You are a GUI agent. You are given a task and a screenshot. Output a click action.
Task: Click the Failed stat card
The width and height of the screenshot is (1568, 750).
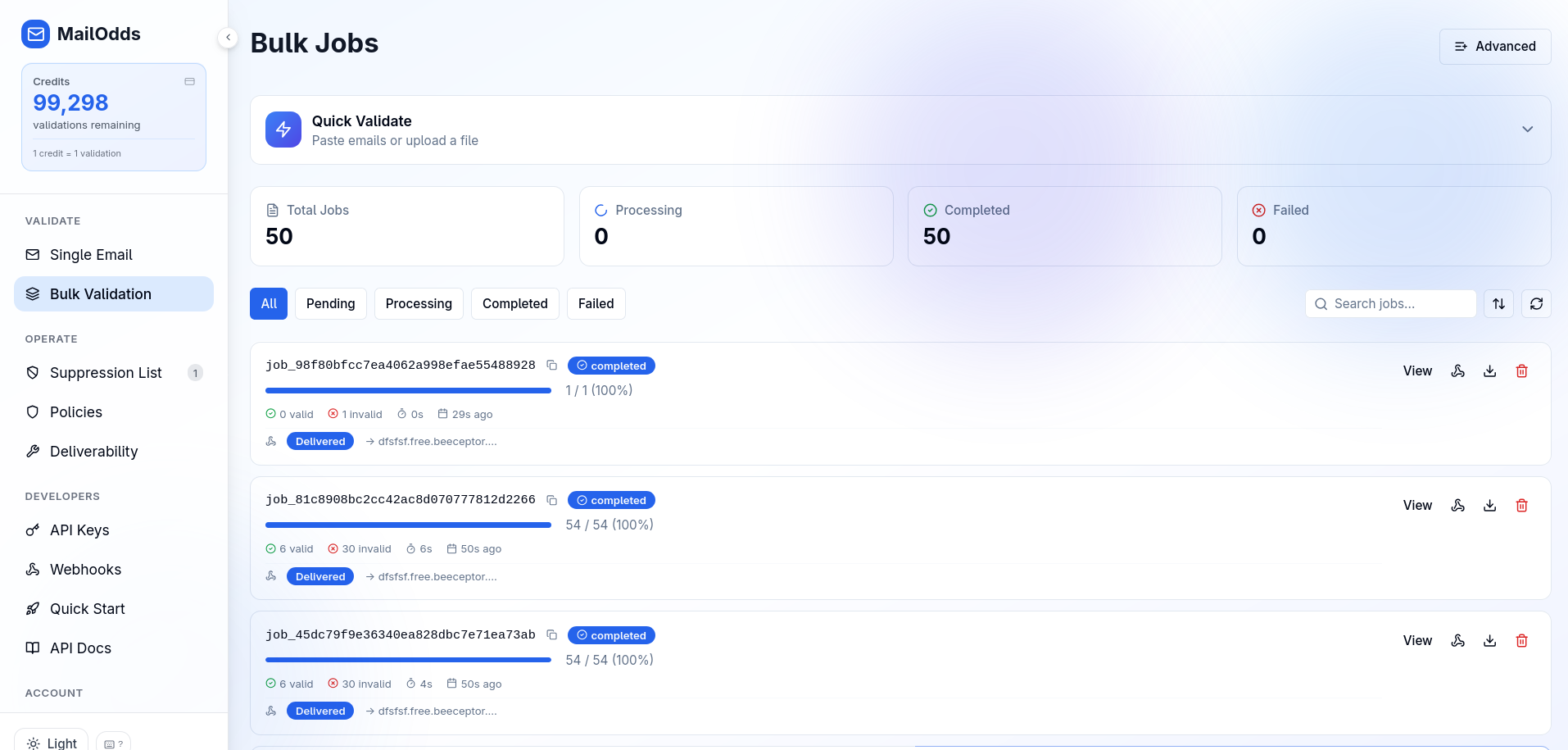point(1394,226)
